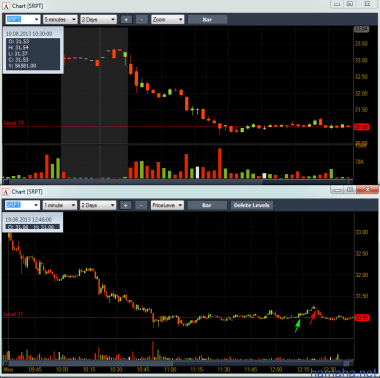Open the Zoom mode dropdown in top chart
The width and height of the screenshot is (380, 378).
tap(167, 20)
